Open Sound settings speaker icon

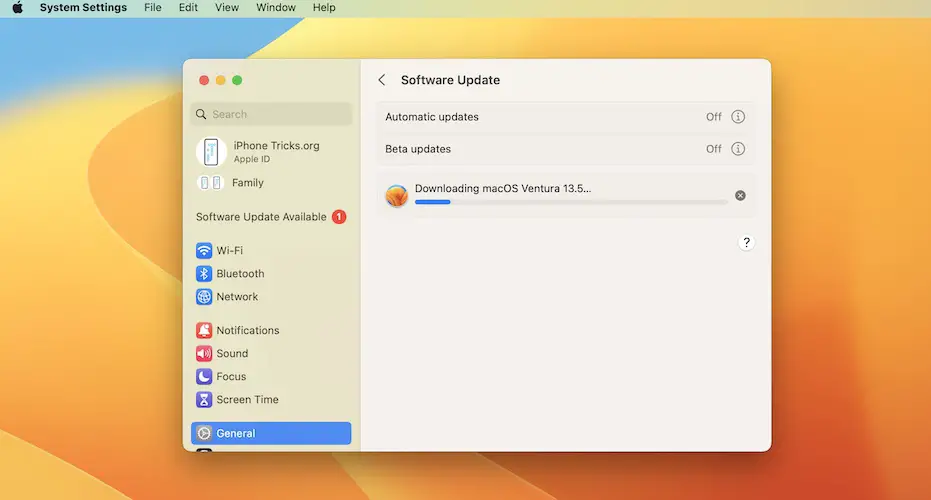(x=204, y=354)
